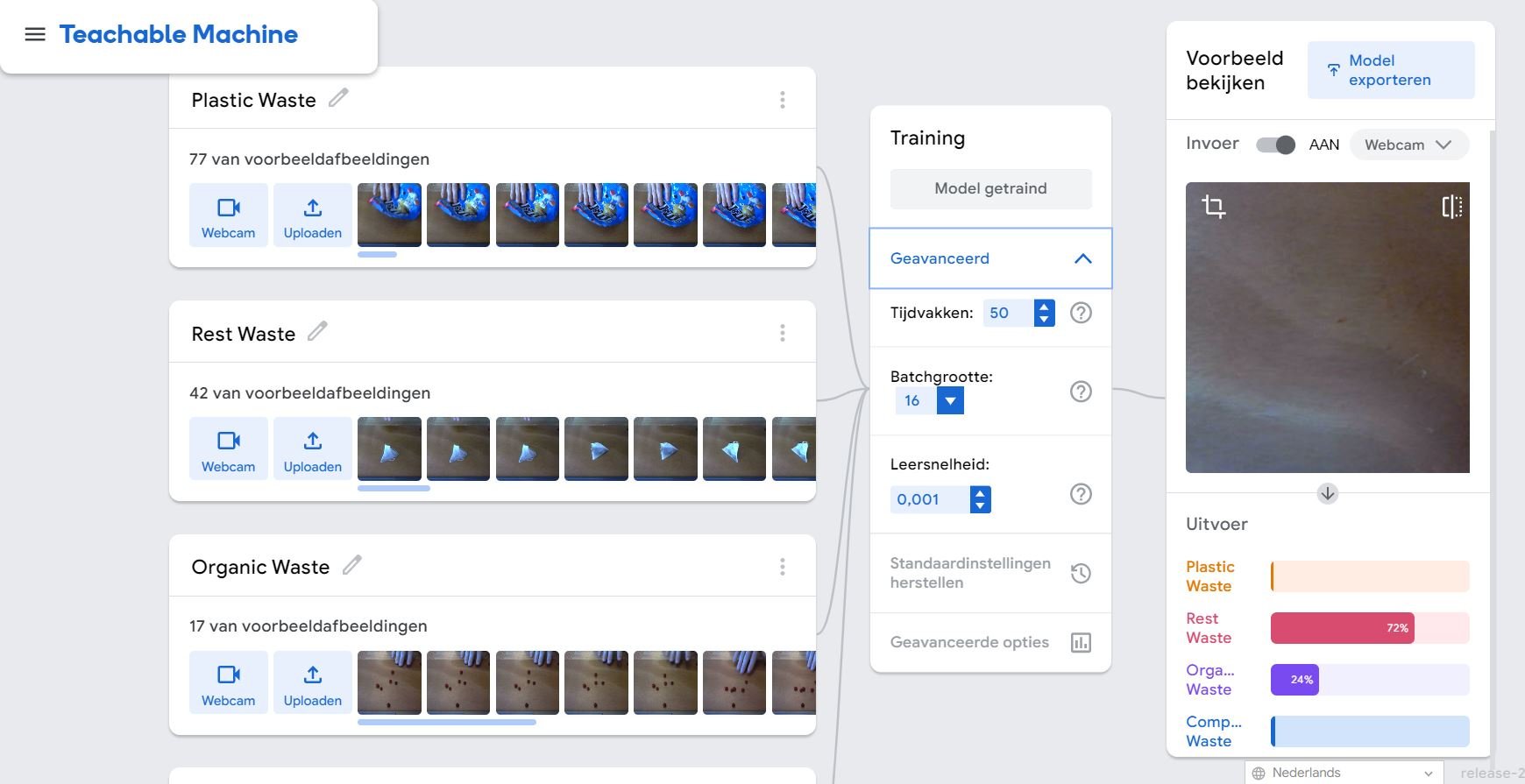Select first Plastic Waste sample thumbnail
The height and width of the screenshot is (784, 1525).
click(389, 215)
